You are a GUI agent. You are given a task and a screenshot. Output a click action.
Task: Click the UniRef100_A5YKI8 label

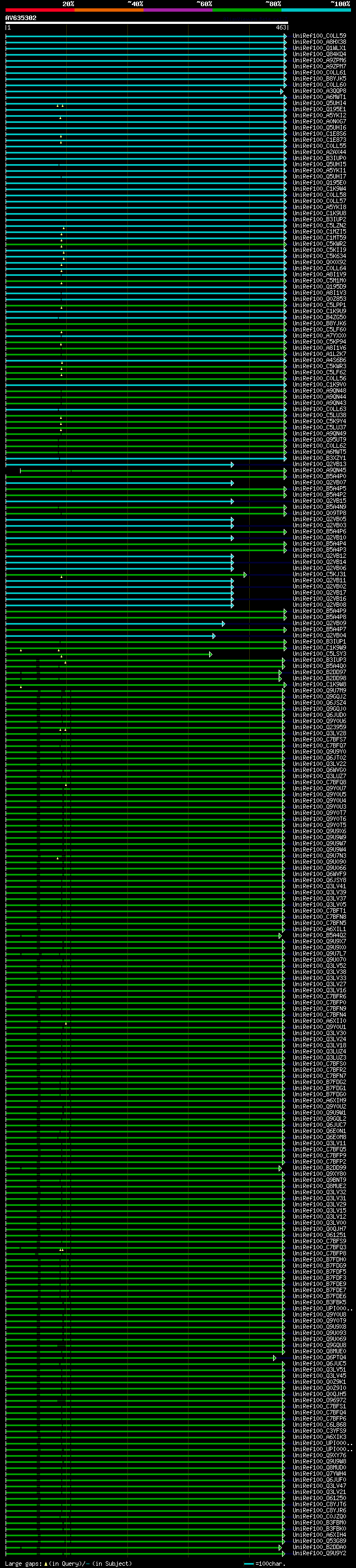pyautogui.click(x=319, y=207)
